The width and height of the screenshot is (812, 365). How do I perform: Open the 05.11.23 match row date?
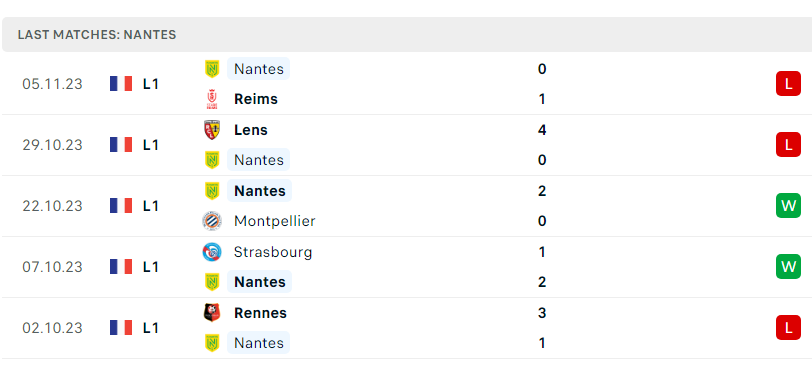point(52,84)
